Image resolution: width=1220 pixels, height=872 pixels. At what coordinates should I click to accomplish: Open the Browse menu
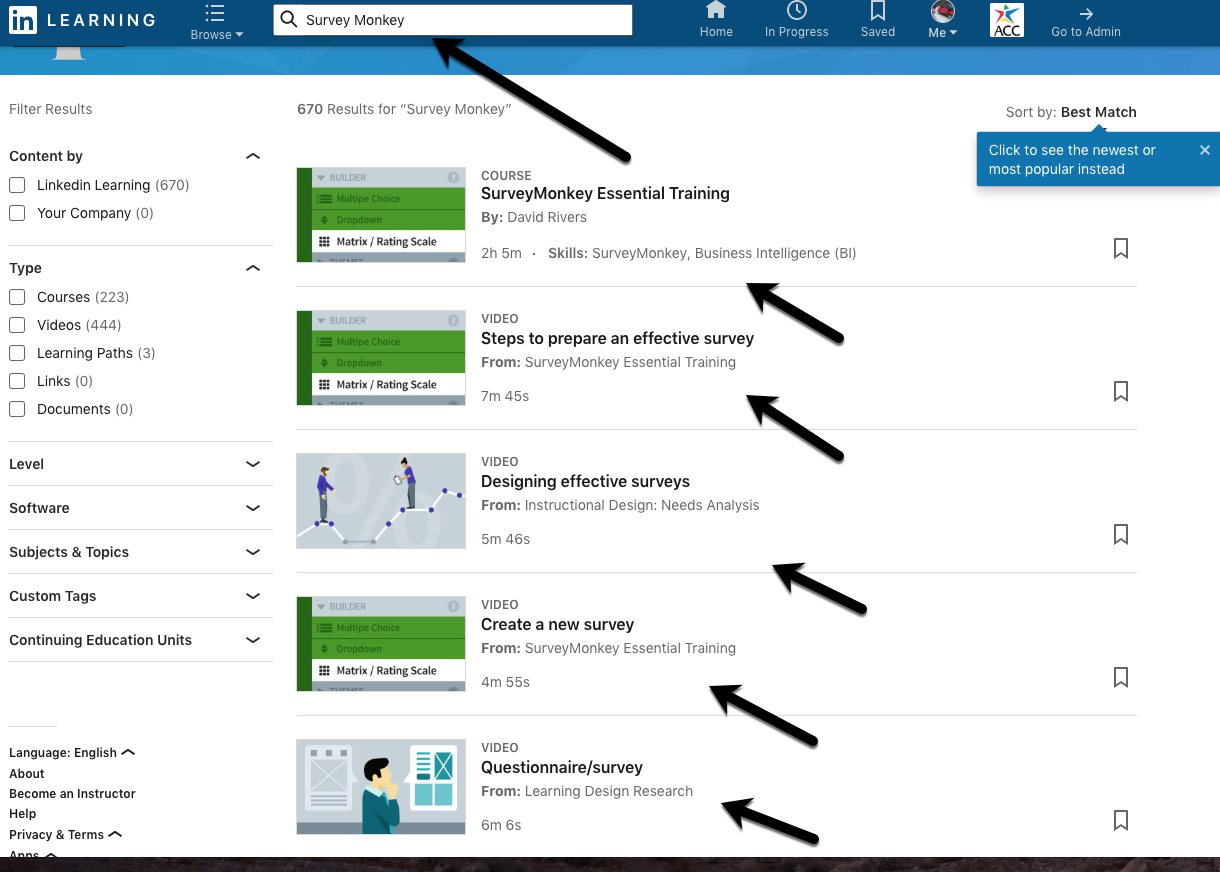[216, 22]
